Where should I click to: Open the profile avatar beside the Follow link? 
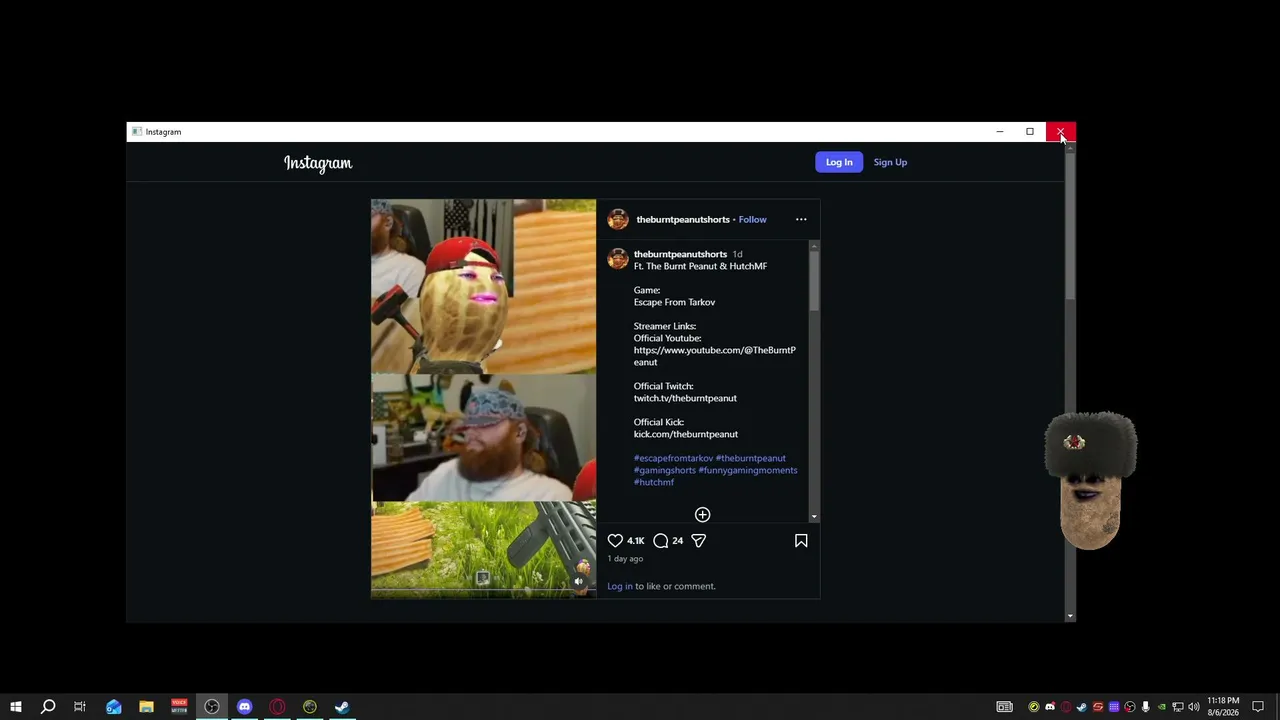point(618,219)
